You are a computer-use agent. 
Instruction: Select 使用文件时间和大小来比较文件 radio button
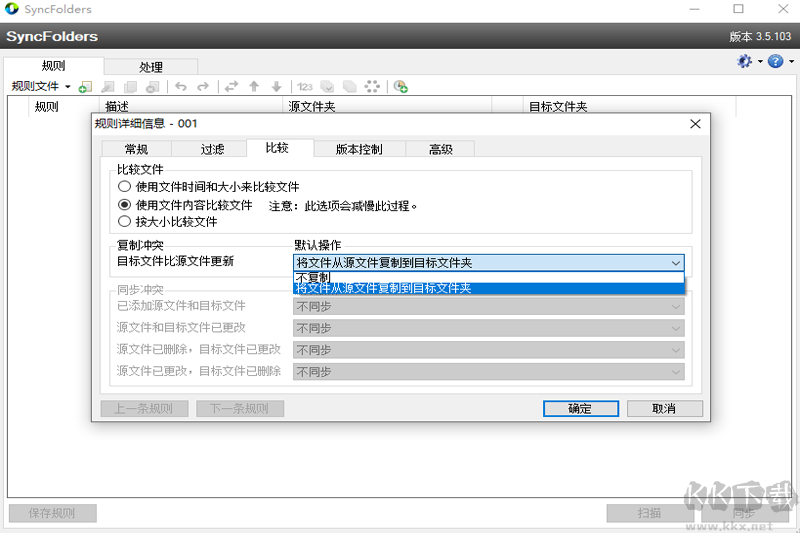tap(124, 187)
